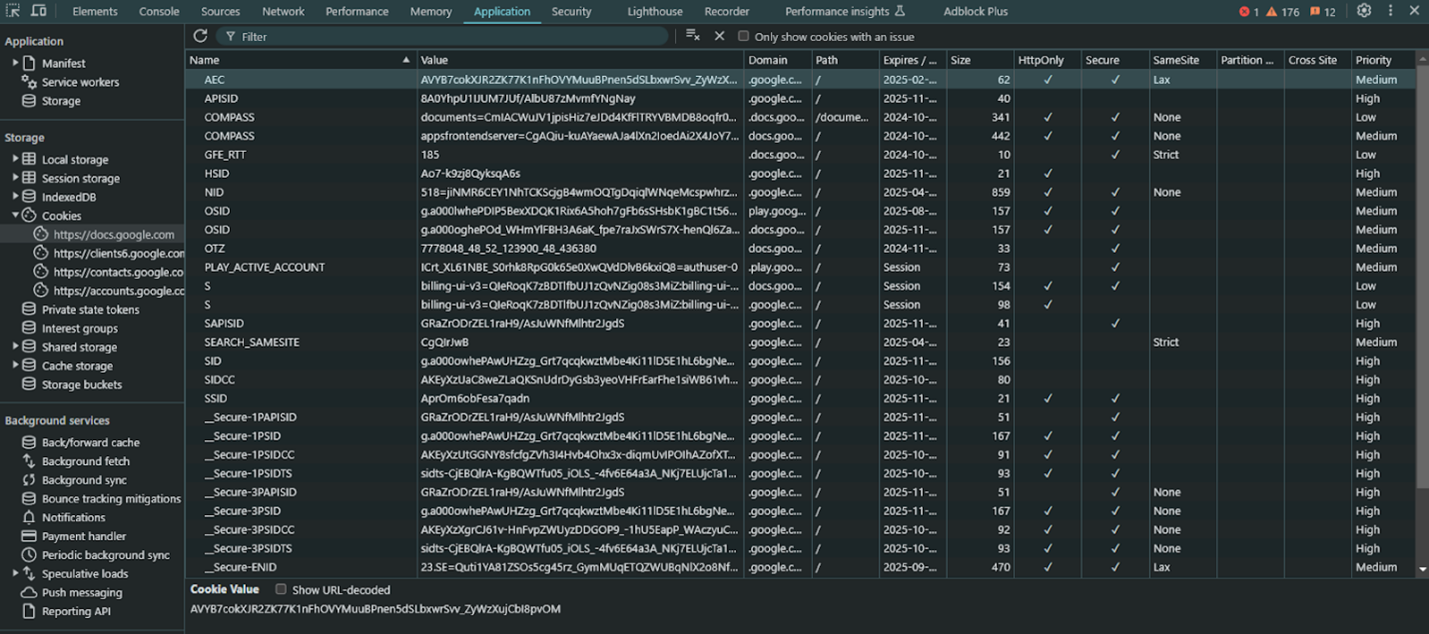Click the Storage icon under Application
1429x634 pixels.
point(29,101)
